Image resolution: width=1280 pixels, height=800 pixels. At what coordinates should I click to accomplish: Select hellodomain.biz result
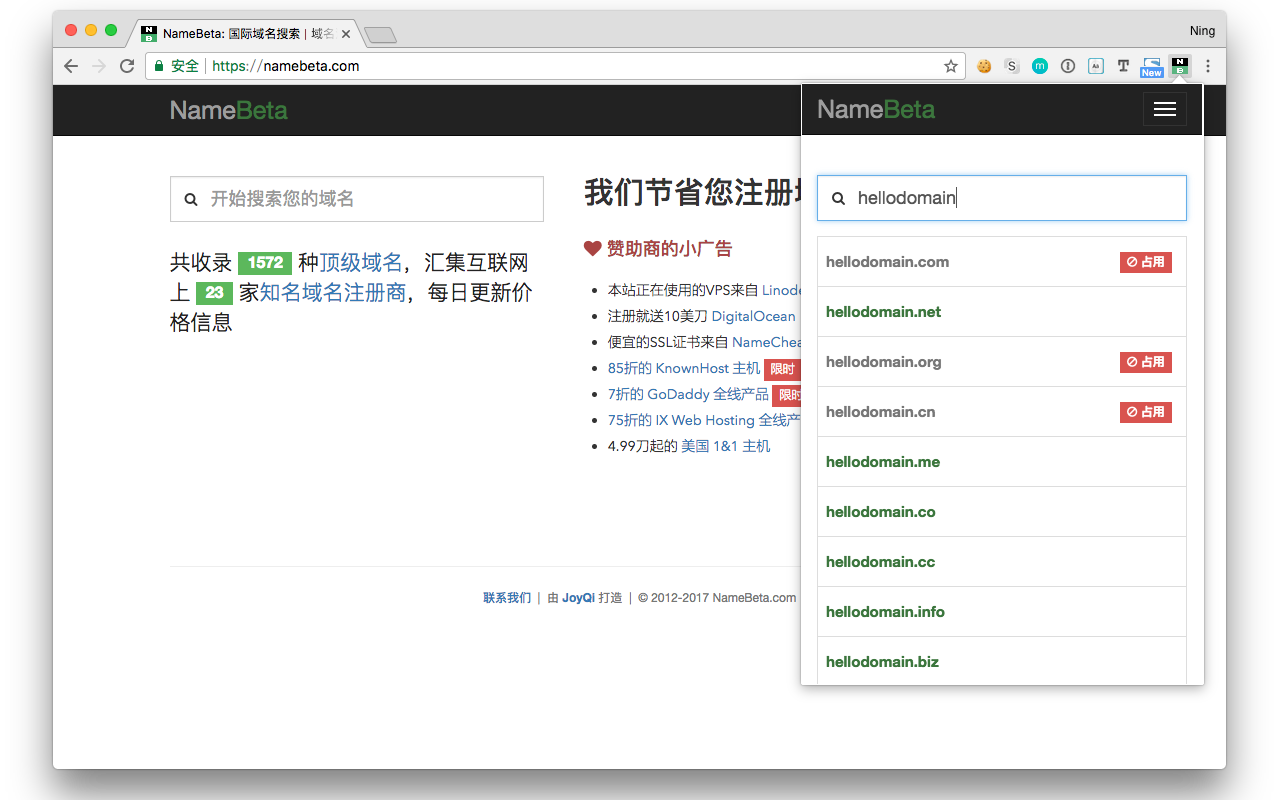point(1002,661)
